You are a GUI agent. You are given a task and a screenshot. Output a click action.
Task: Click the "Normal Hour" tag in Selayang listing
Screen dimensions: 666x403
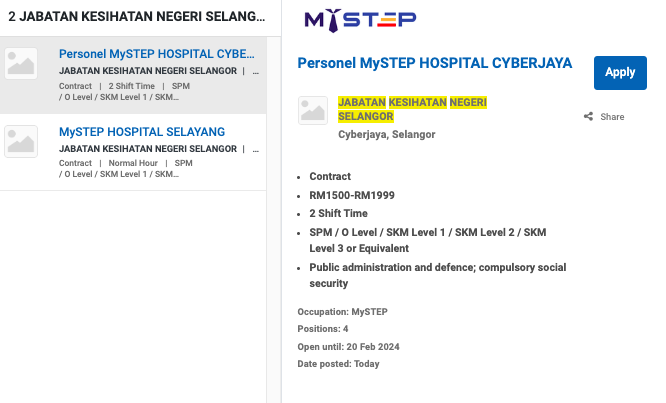pyautogui.click(x=133, y=163)
